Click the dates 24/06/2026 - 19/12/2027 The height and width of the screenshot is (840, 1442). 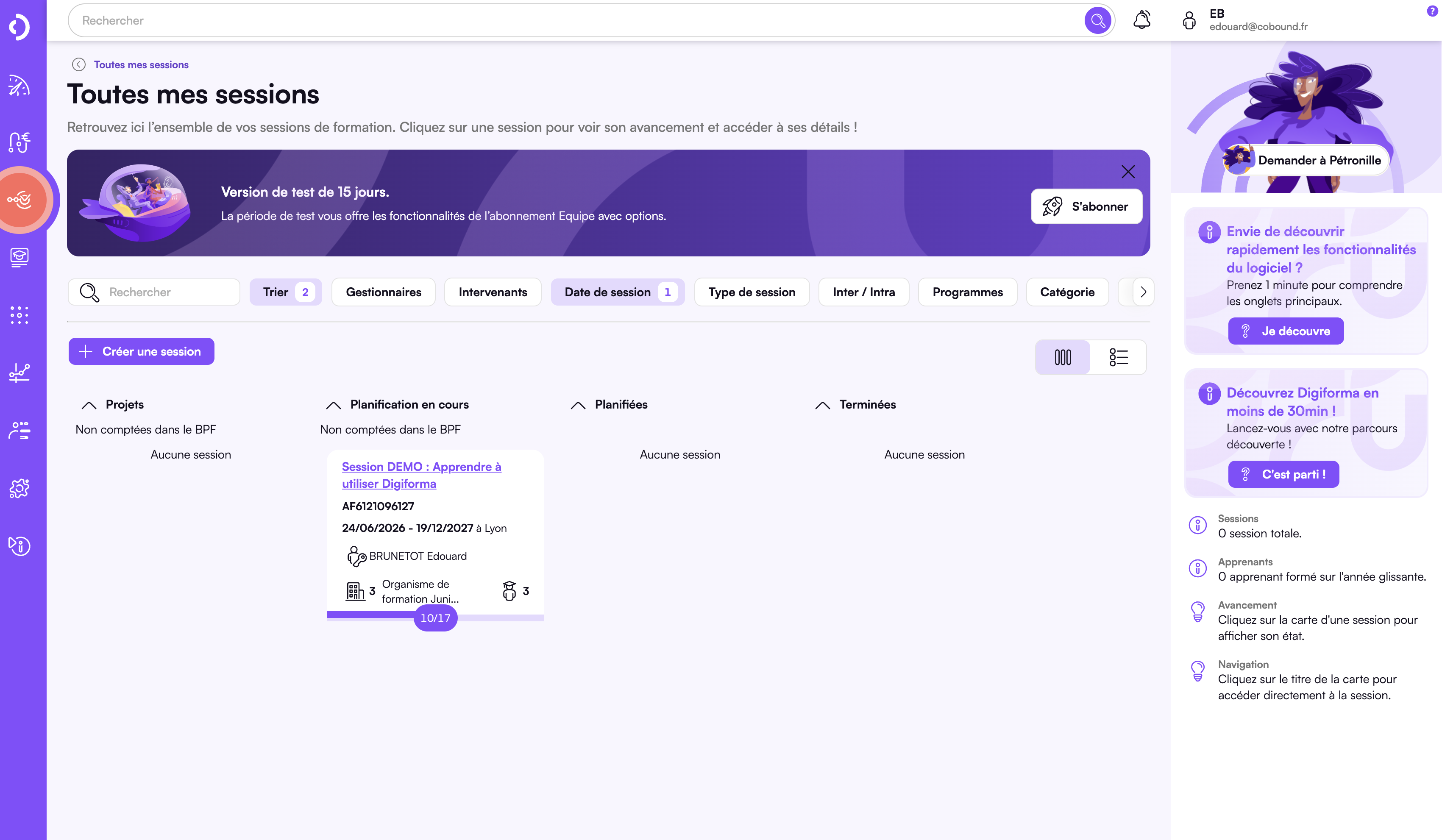(407, 528)
